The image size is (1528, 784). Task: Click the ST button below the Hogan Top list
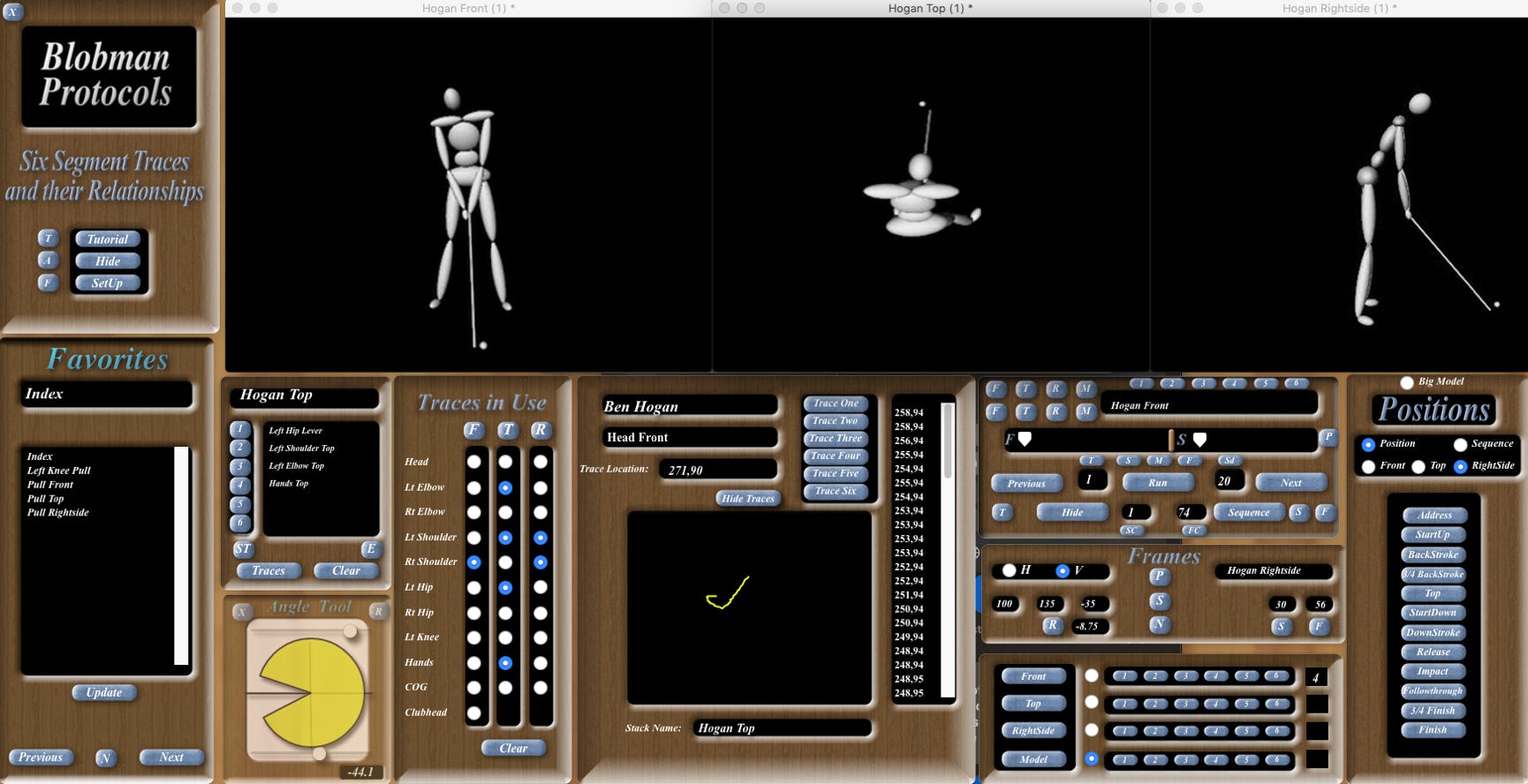pyautogui.click(x=243, y=548)
